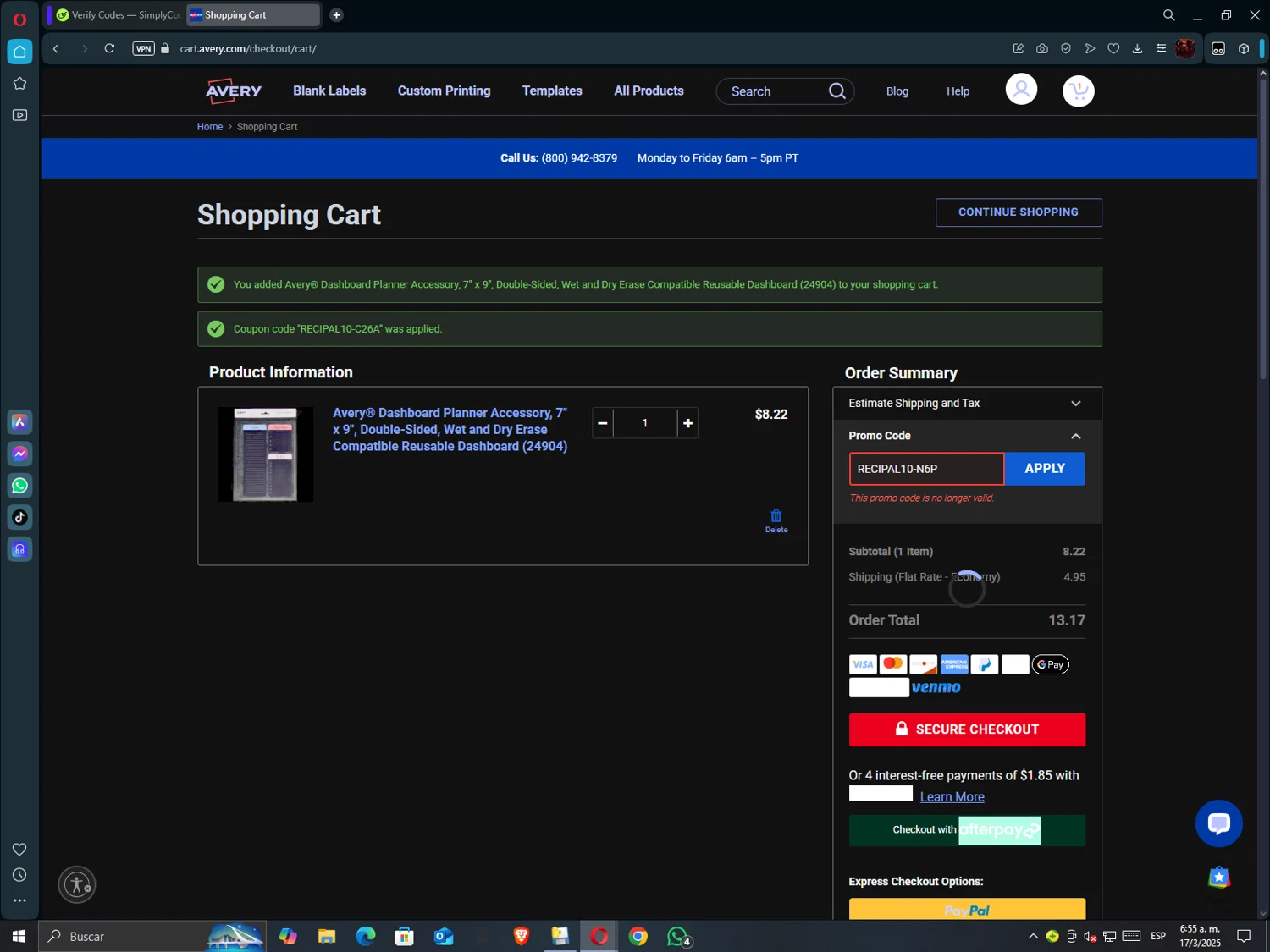Click the browser address bar
This screenshot has width=1270, height=952.
point(584,48)
